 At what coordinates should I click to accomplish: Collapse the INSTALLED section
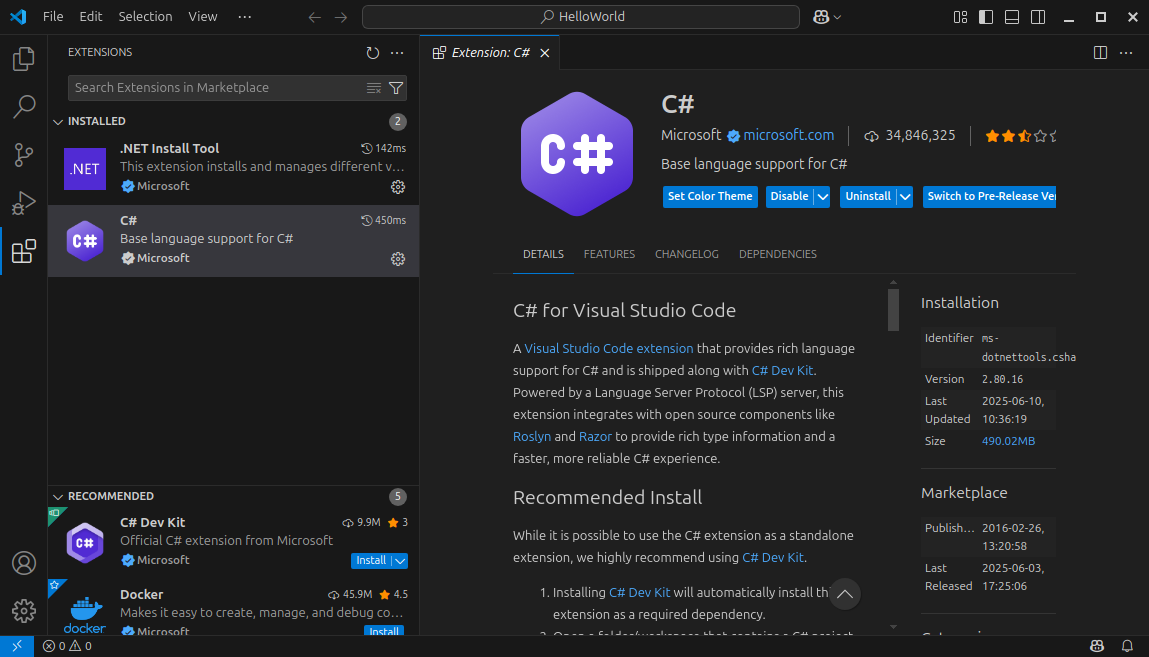point(58,122)
